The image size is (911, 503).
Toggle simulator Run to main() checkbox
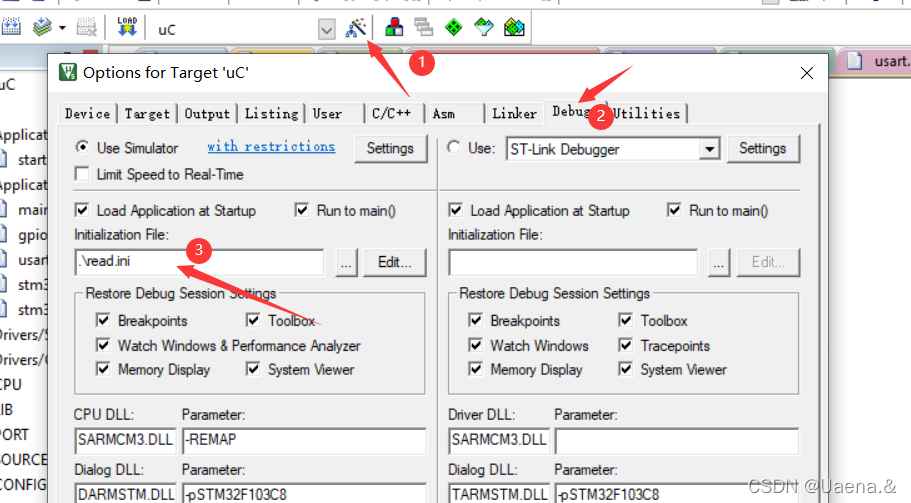coord(302,210)
